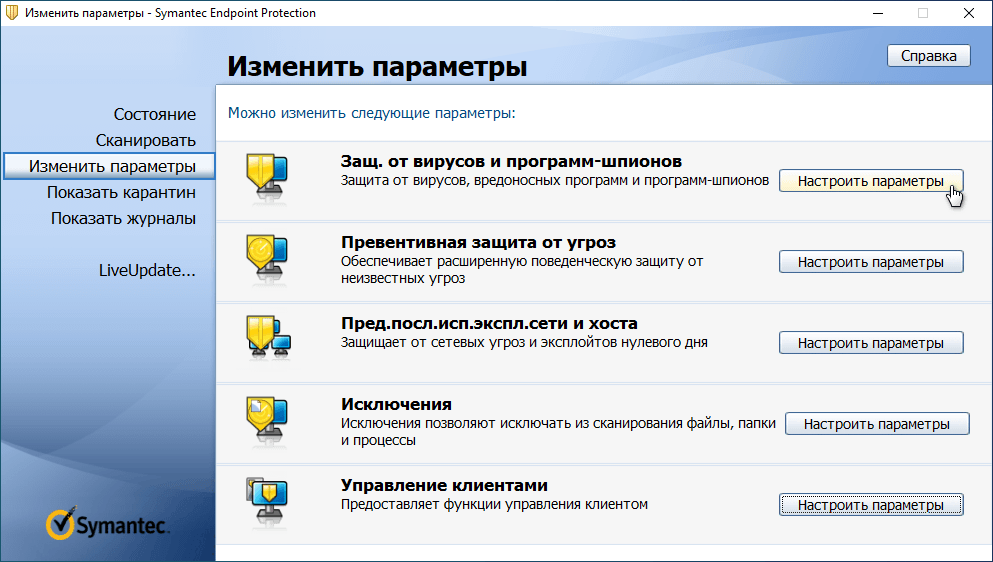Screen dimensions: 993x562
Task: Click description Обеспечивает расширенную поведенческую защиту
Action: [x=522, y=269]
